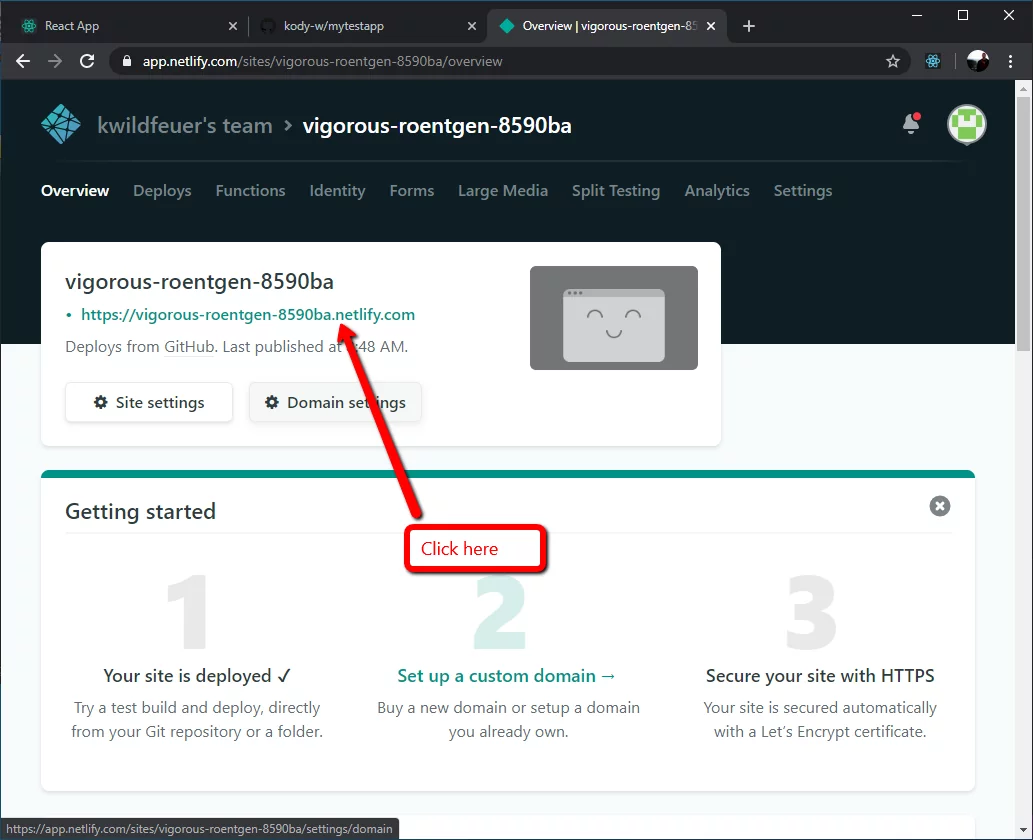Open the vigorous-roentgen-8590ba.netlify.com link
This screenshot has width=1033, height=840.
click(x=248, y=314)
